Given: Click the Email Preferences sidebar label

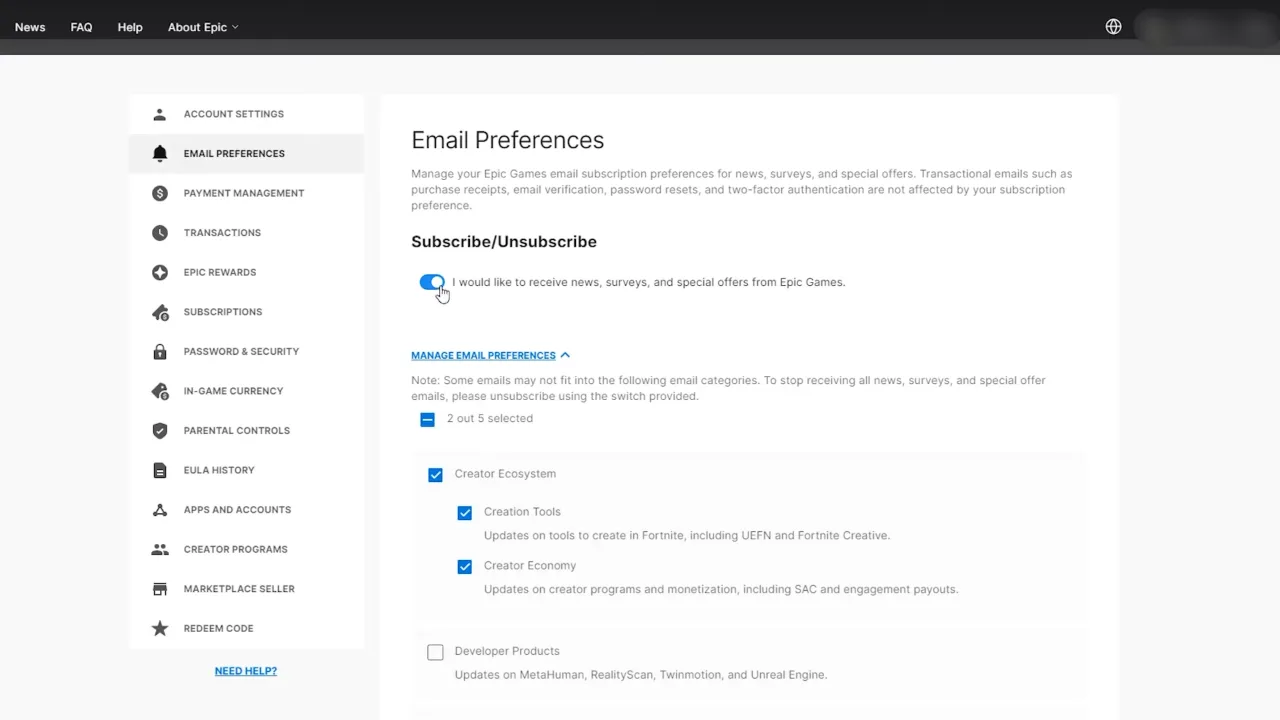Looking at the screenshot, I should coord(234,153).
